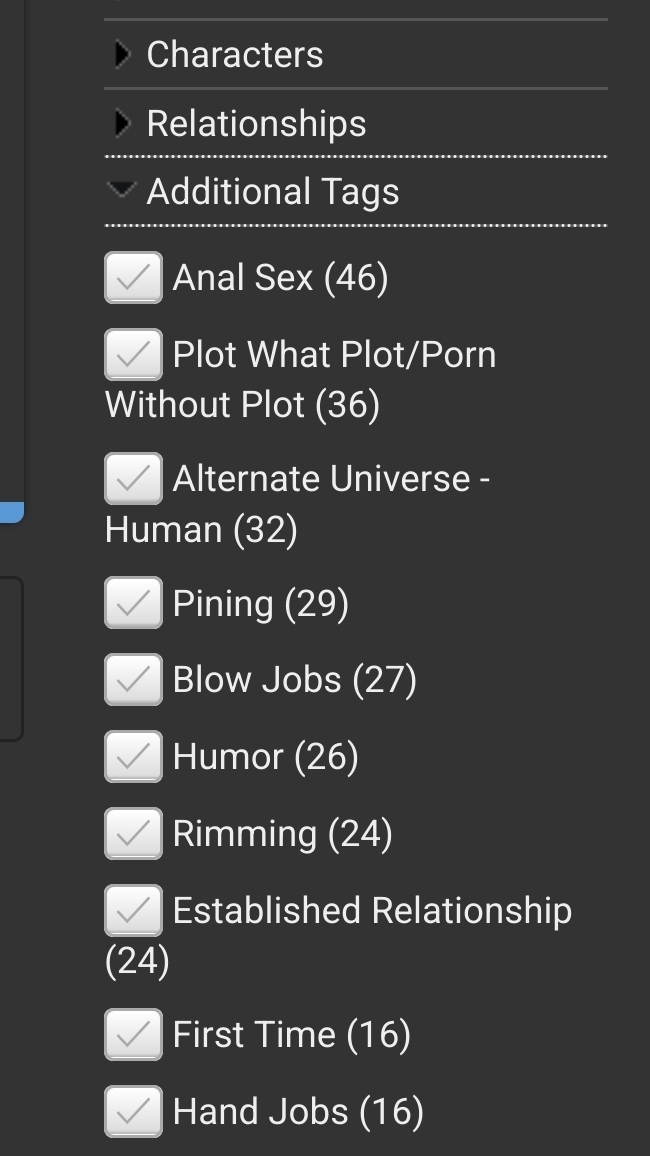Click the Relationships section arrow icon
This screenshot has width=650, height=1156.
(x=122, y=123)
